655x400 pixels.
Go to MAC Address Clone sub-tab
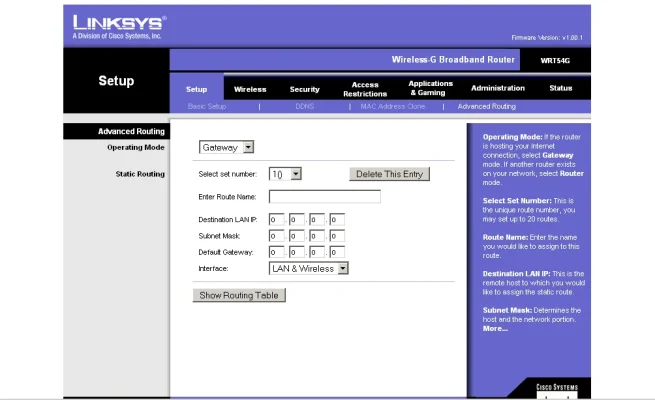[392, 106]
